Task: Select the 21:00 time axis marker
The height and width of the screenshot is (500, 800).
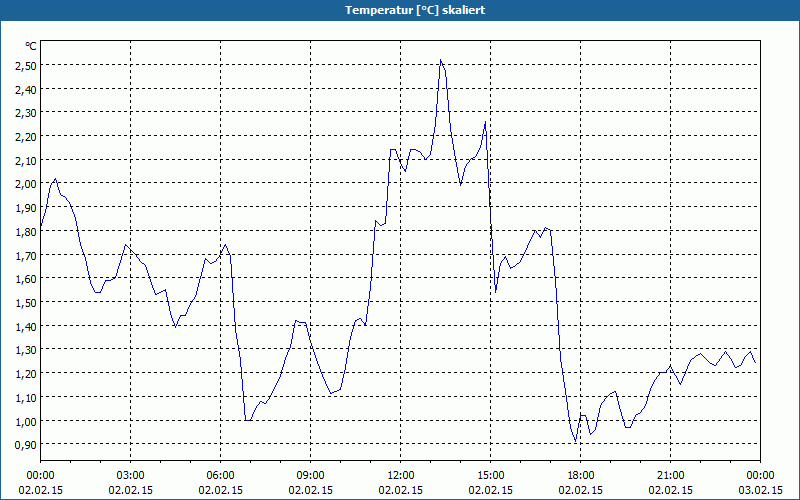Action: (x=670, y=476)
